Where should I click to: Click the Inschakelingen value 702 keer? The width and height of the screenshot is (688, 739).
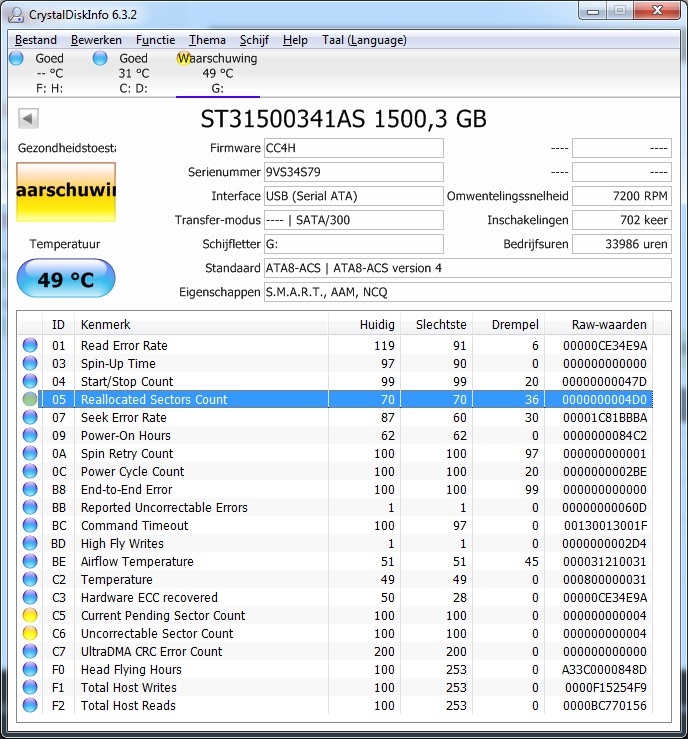tap(622, 220)
